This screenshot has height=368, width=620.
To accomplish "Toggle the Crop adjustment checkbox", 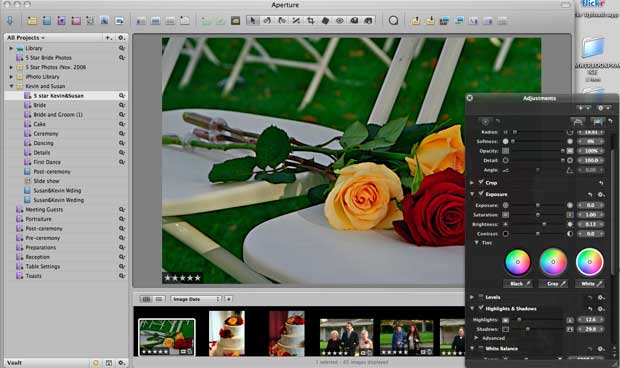I will tap(481, 182).
